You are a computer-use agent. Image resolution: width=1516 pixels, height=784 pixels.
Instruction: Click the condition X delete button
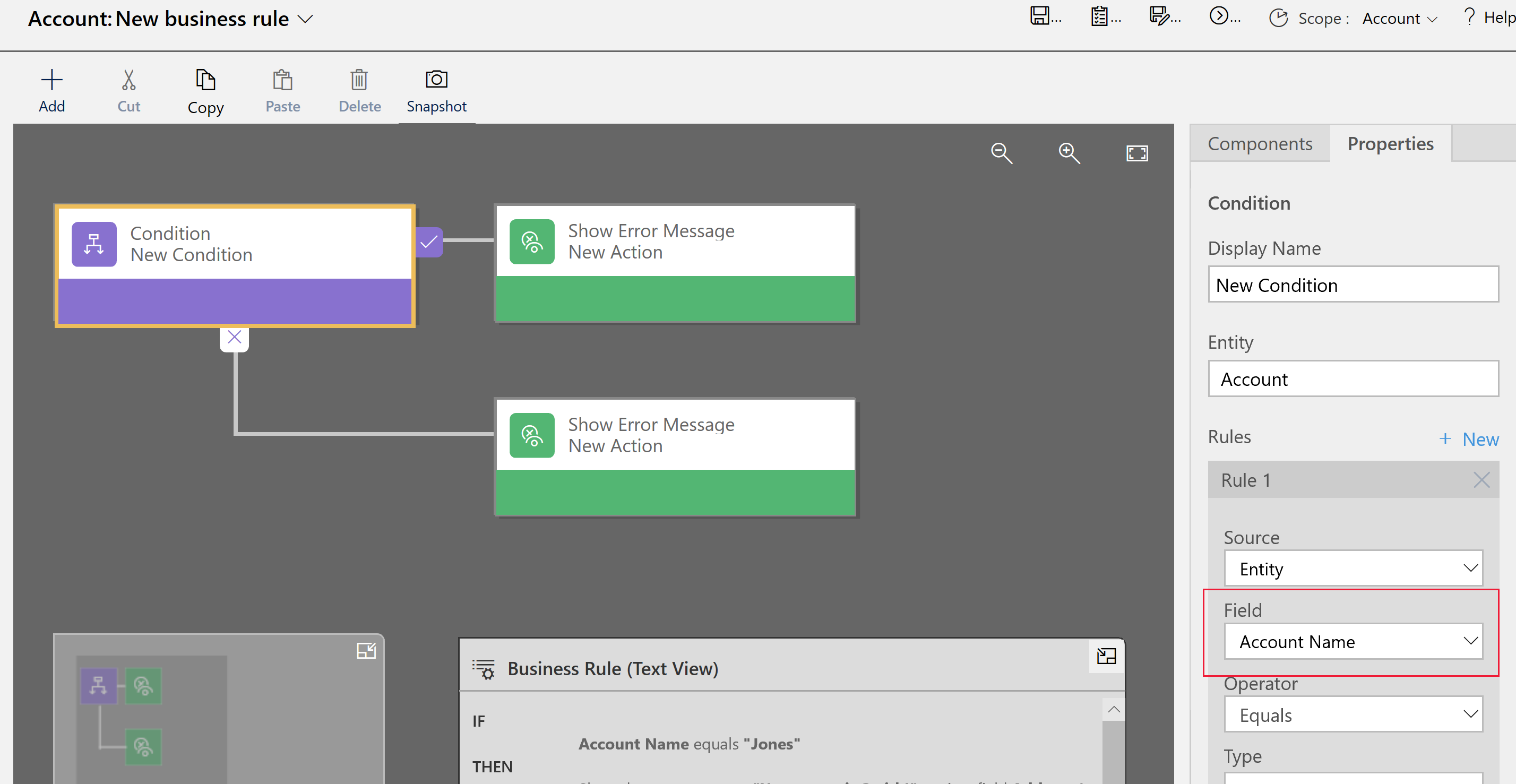tap(235, 337)
